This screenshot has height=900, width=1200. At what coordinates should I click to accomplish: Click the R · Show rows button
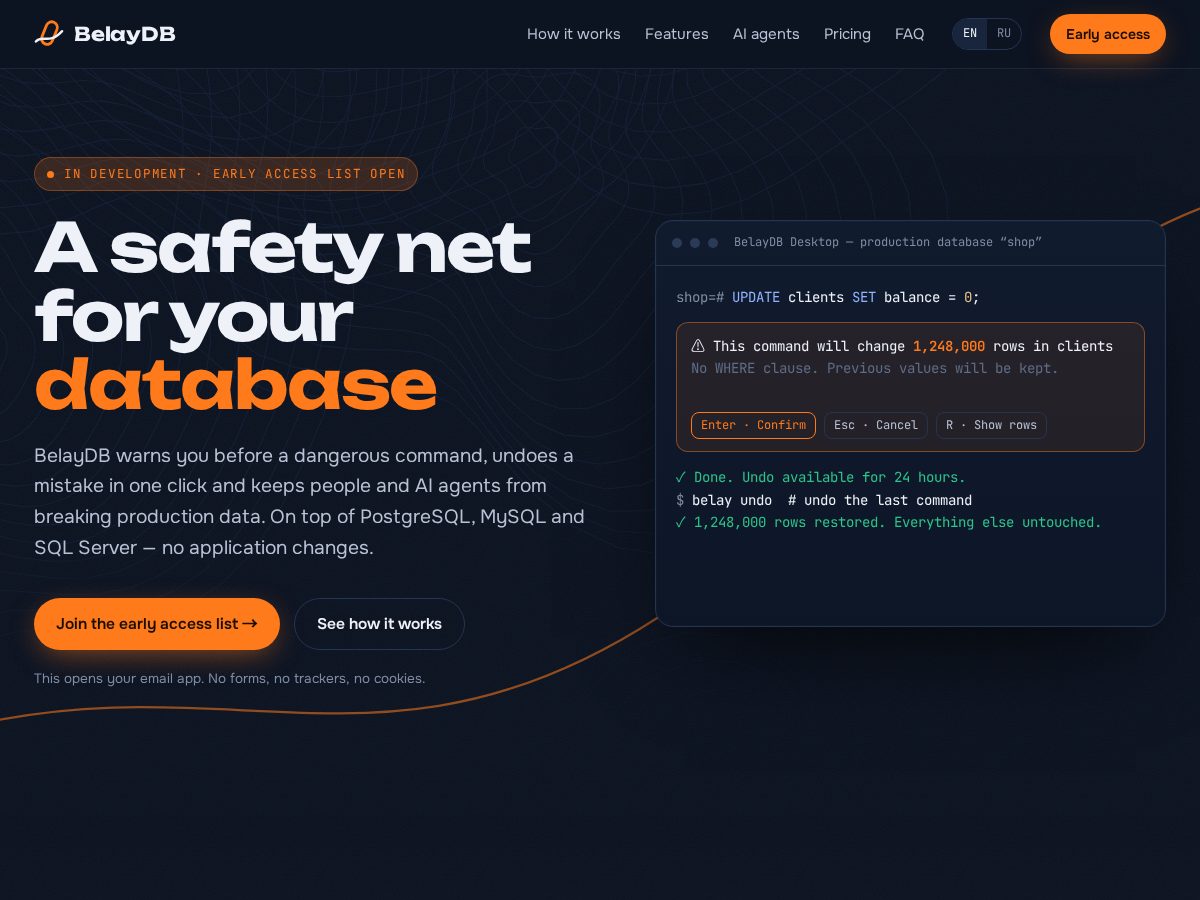(x=991, y=425)
